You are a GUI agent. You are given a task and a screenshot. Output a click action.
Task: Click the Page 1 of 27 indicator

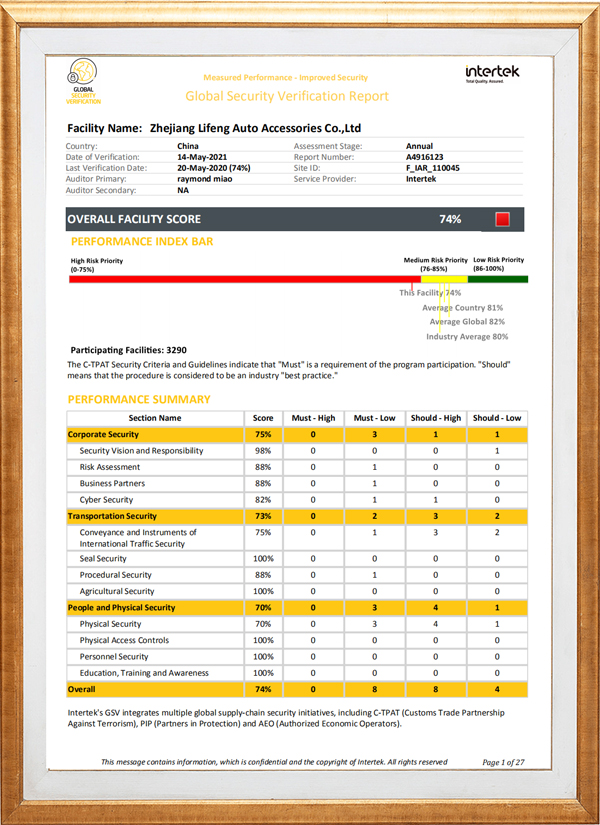tap(503, 762)
